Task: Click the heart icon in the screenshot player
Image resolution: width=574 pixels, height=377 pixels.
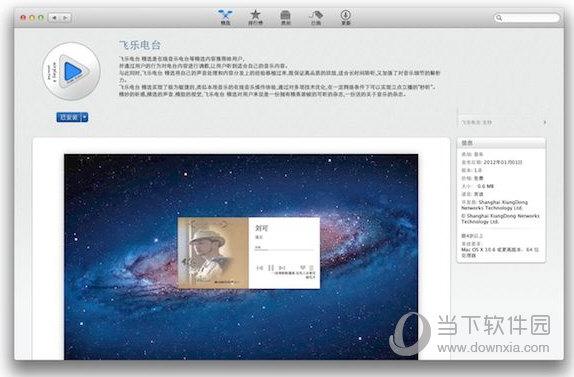Action: point(302,268)
